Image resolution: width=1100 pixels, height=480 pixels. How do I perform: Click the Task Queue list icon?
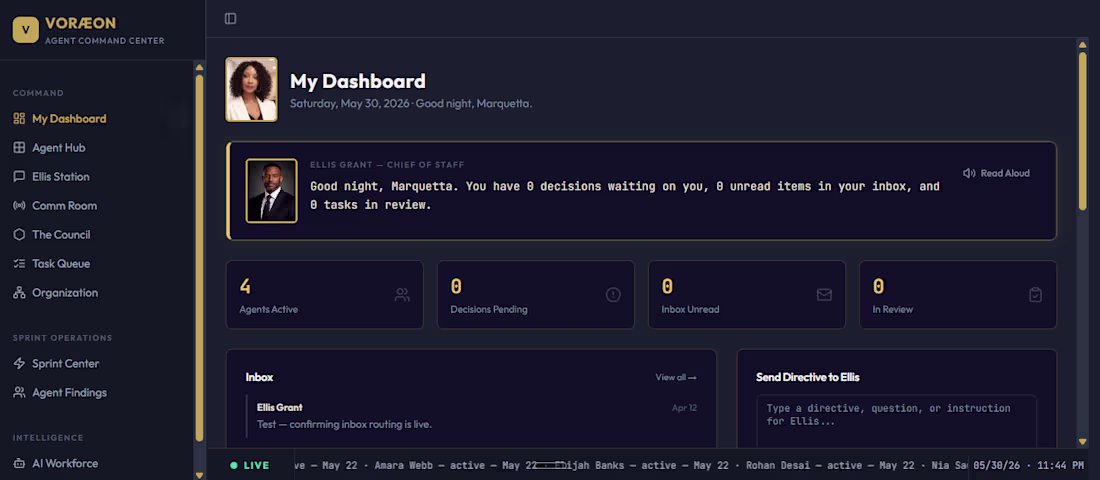[20, 264]
